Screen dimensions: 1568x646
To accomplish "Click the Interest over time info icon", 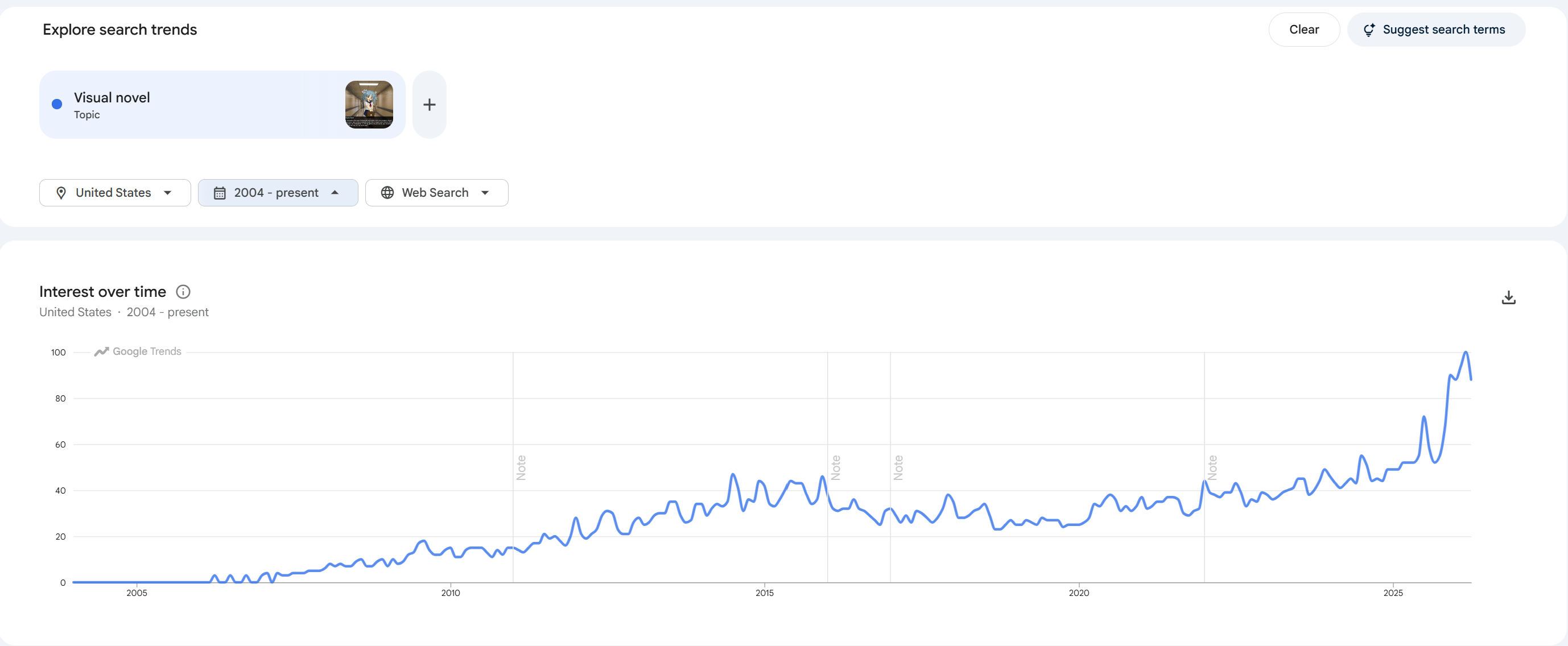I will 183,292.
